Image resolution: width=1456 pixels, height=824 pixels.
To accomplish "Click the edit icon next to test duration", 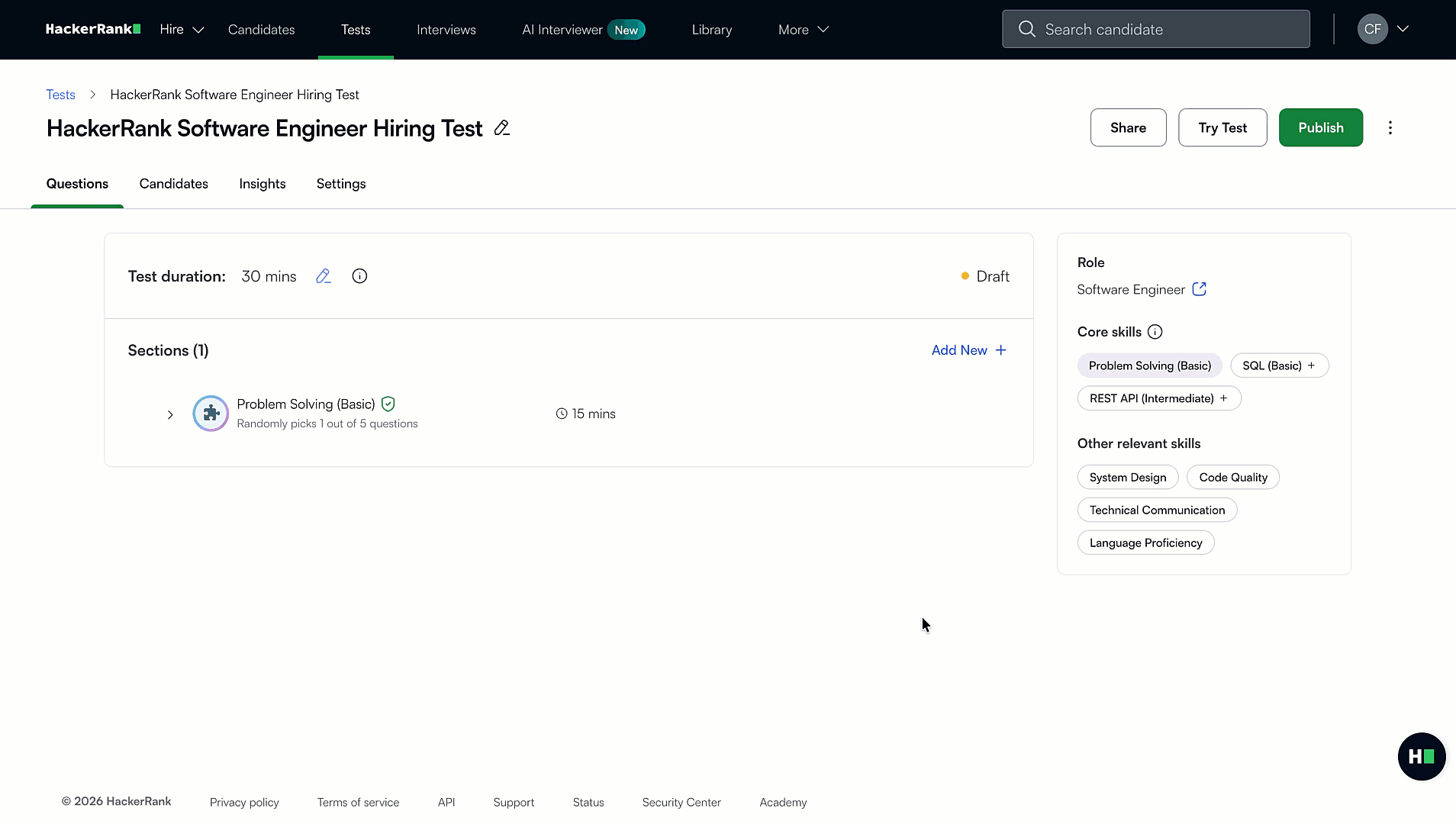I will [324, 276].
